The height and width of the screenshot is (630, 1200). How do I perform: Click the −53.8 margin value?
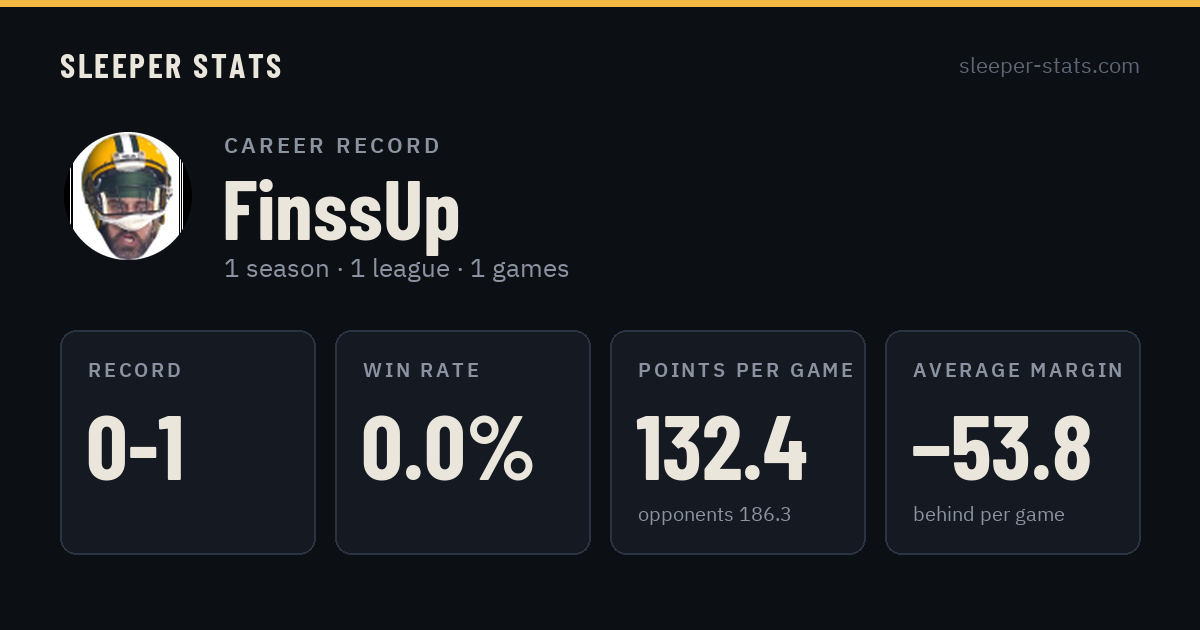click(x=1001, y=449)
